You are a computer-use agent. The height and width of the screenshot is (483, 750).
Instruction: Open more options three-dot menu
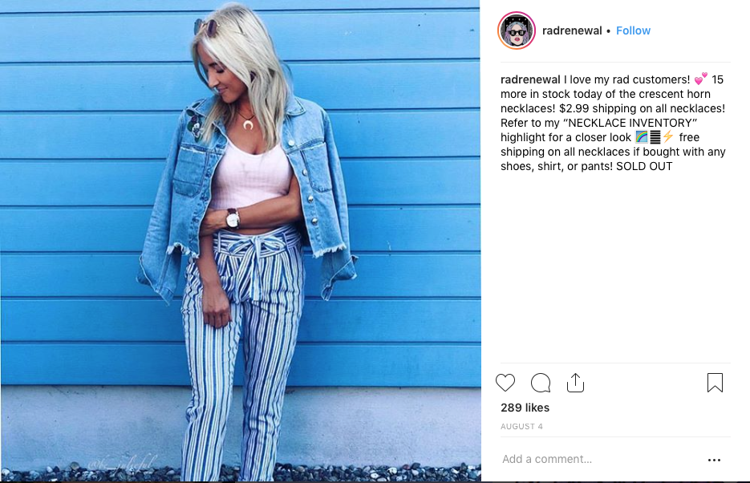(714, 460)
